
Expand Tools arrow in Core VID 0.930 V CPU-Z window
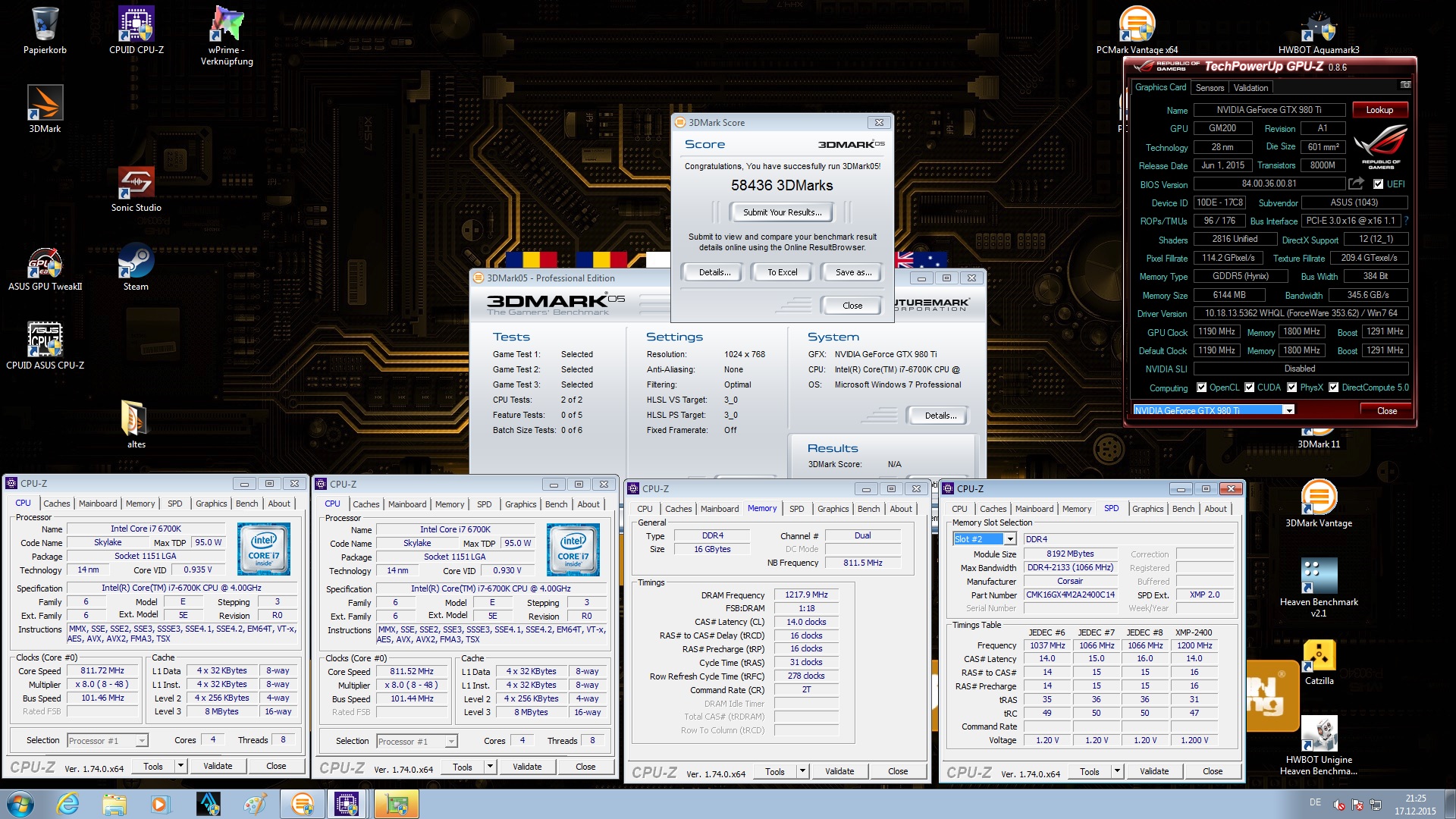coord(490,767)
